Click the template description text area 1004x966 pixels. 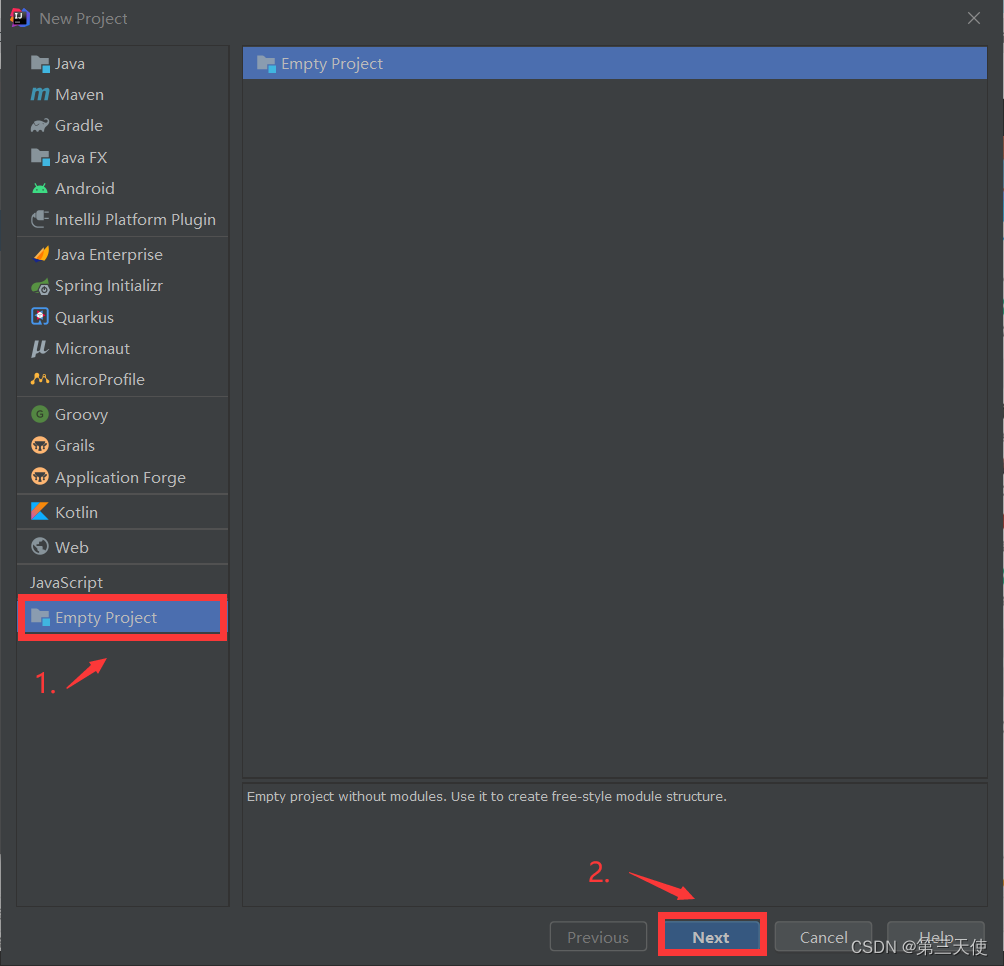615,844
